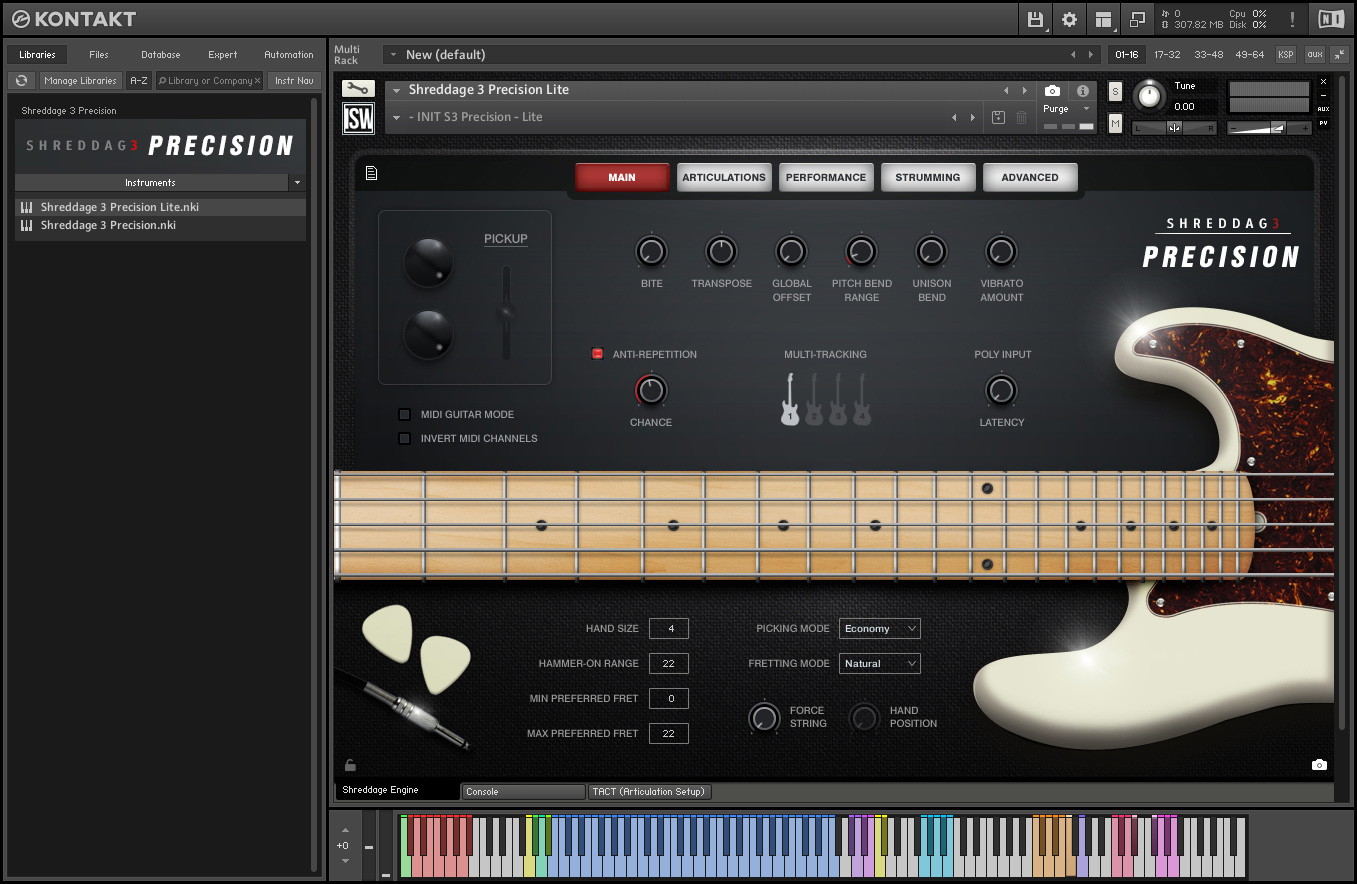Click the refresh libraries icon

(22, 81)
